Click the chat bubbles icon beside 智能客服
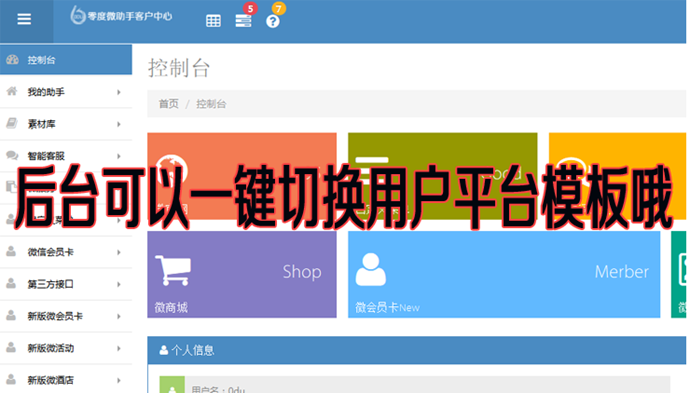Image resolution: width=690 pixels, height=393 pixels. click(12, 155)
